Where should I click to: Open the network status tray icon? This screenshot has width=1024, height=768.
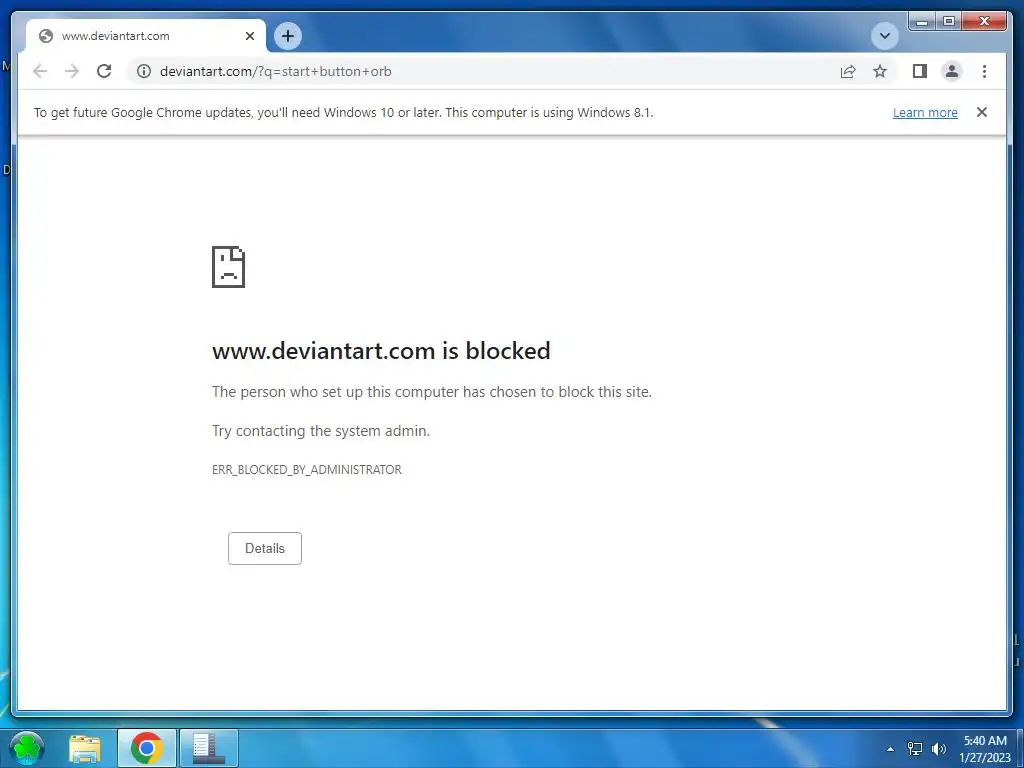915,749
